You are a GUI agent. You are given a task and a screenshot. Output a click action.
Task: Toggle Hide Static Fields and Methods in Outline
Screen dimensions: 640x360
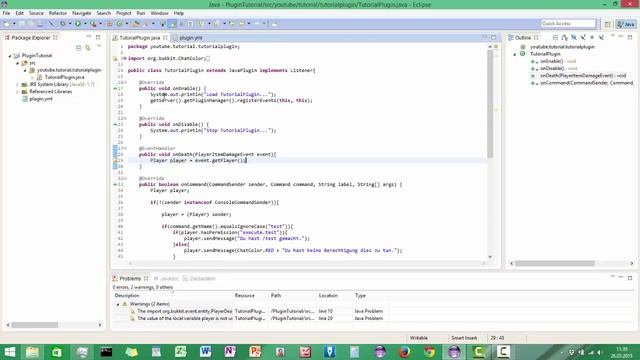point(583,37)
